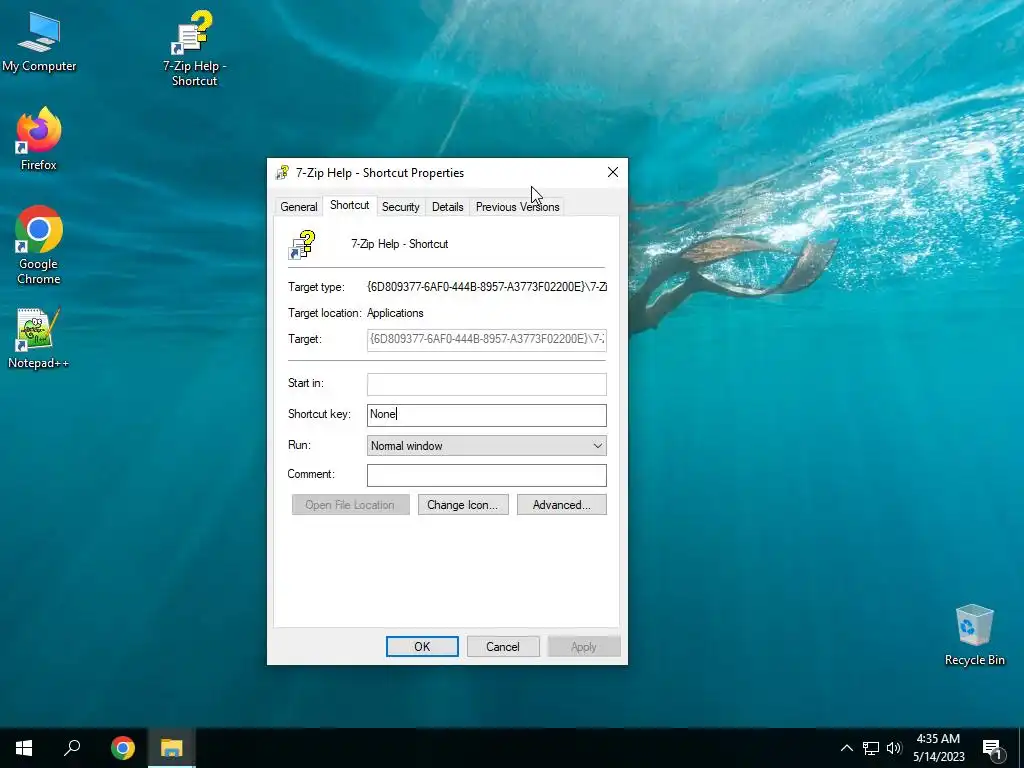Open the Windows Start menu
This screenshot has width=1024, height=768.
(x=24, y=748)
